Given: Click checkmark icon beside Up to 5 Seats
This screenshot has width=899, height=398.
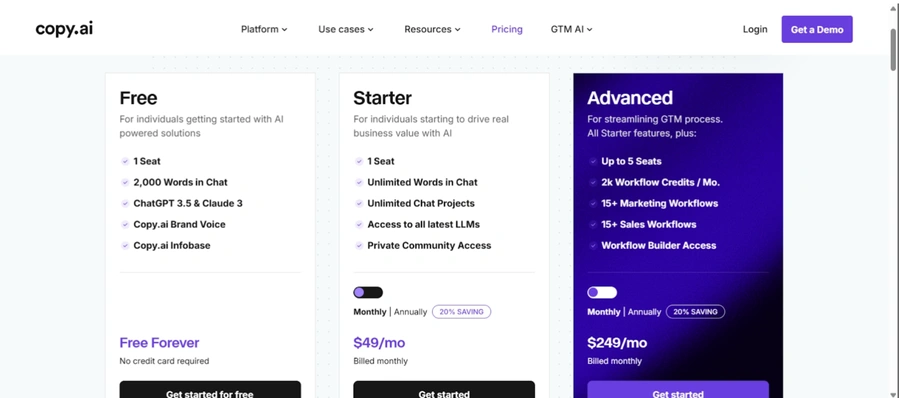Looking at the screenshot, I should (x=593, y=161).
